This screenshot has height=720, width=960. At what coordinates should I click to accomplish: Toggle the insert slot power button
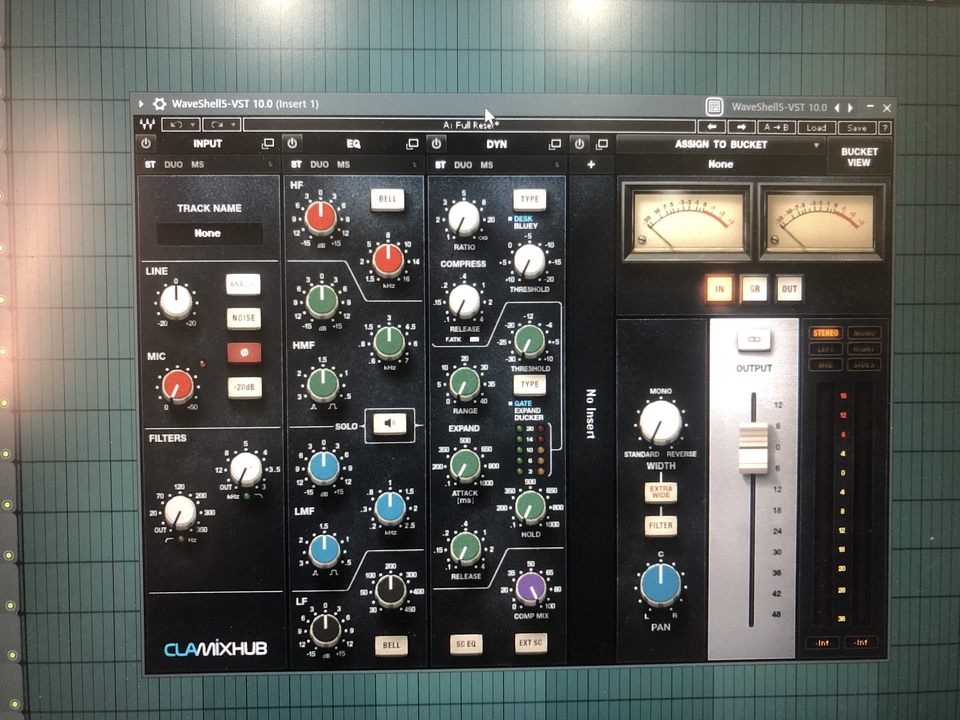[x=579, y=144]
